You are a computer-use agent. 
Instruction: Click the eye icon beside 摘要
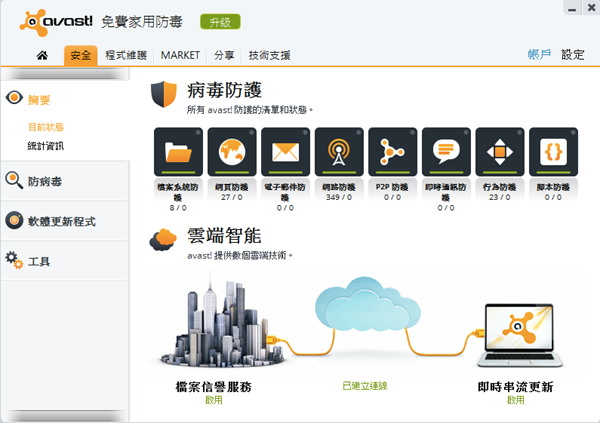(x=14, y=98)
